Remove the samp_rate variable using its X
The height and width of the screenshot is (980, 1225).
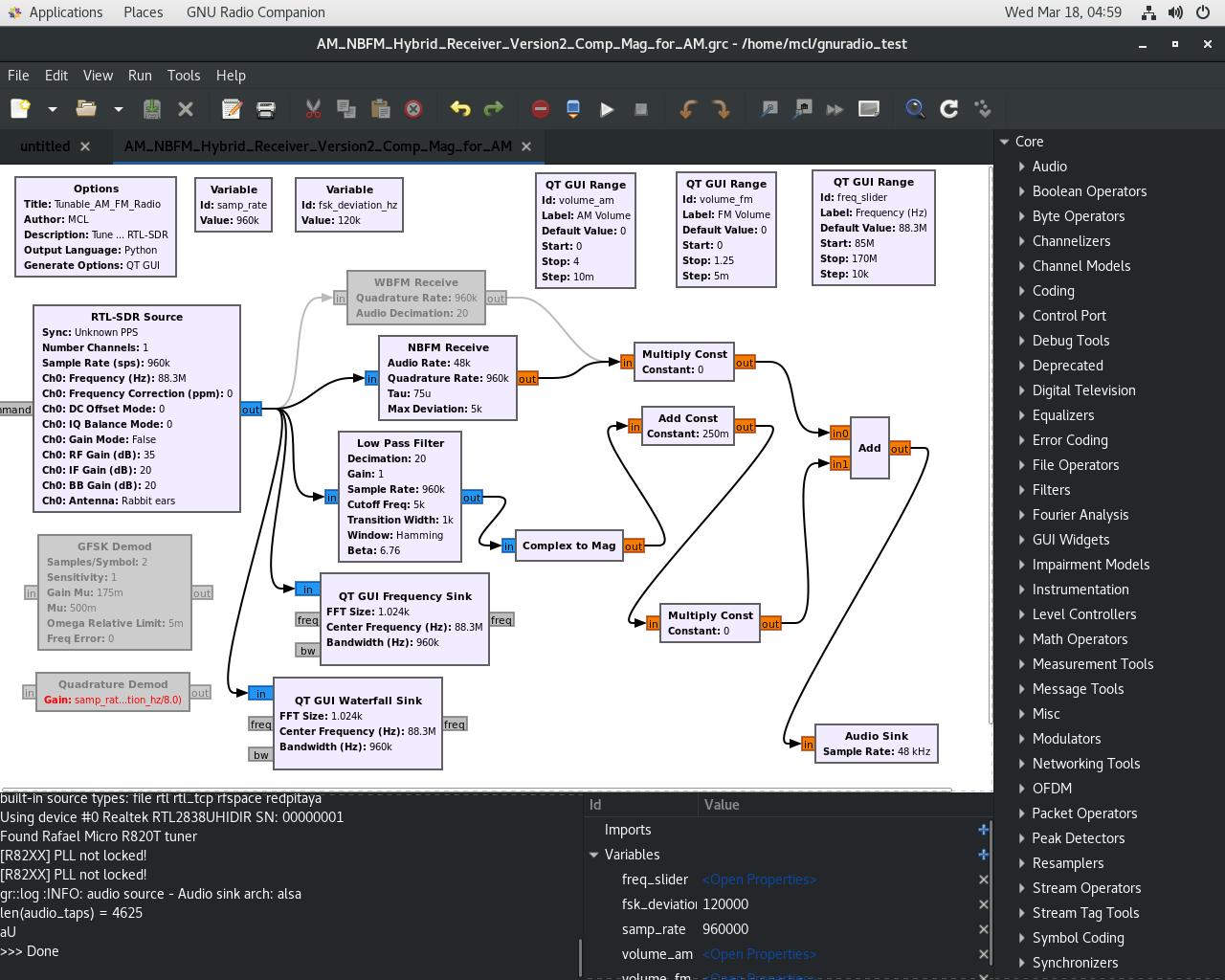click(983, 929)
